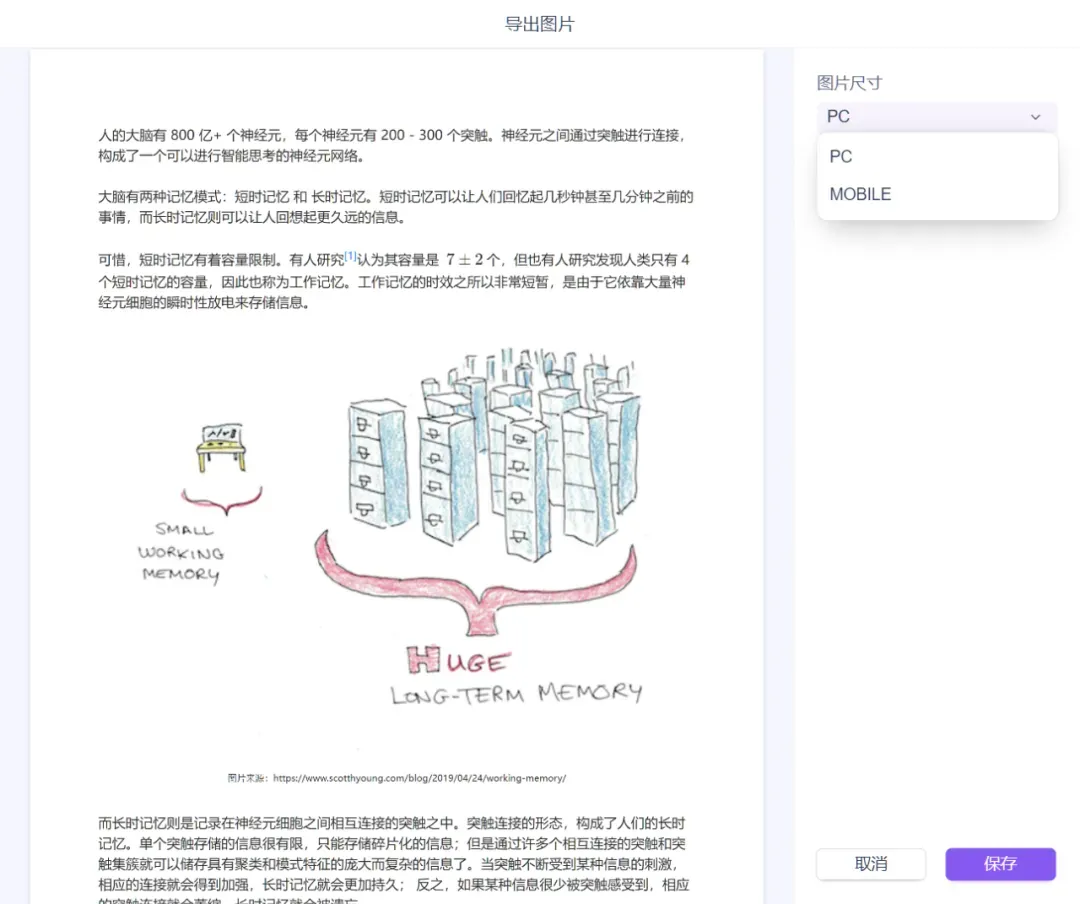Click the 保存 button

point(1000,864)
